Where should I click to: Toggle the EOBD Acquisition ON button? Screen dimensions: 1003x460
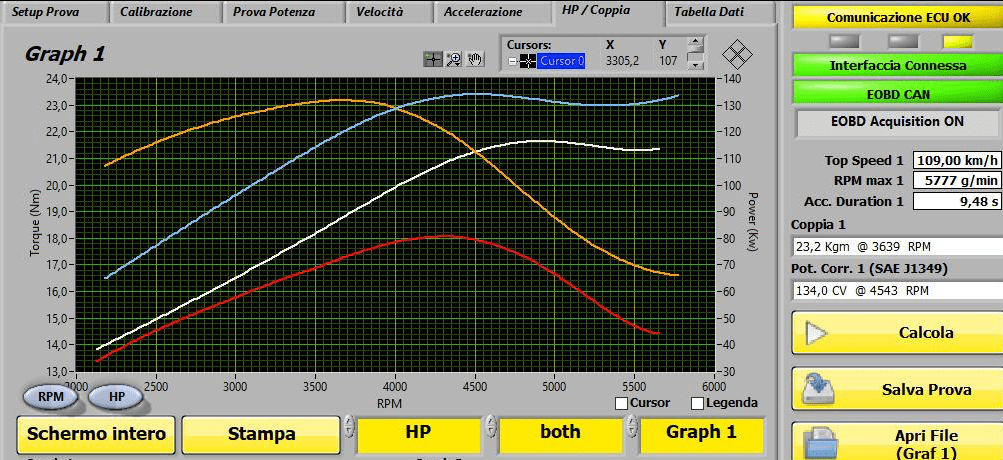pyautogui.click(x=898, y=122)
